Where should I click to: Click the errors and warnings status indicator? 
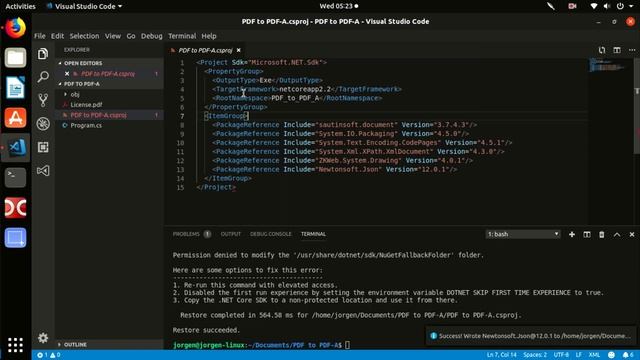[49, 355]
